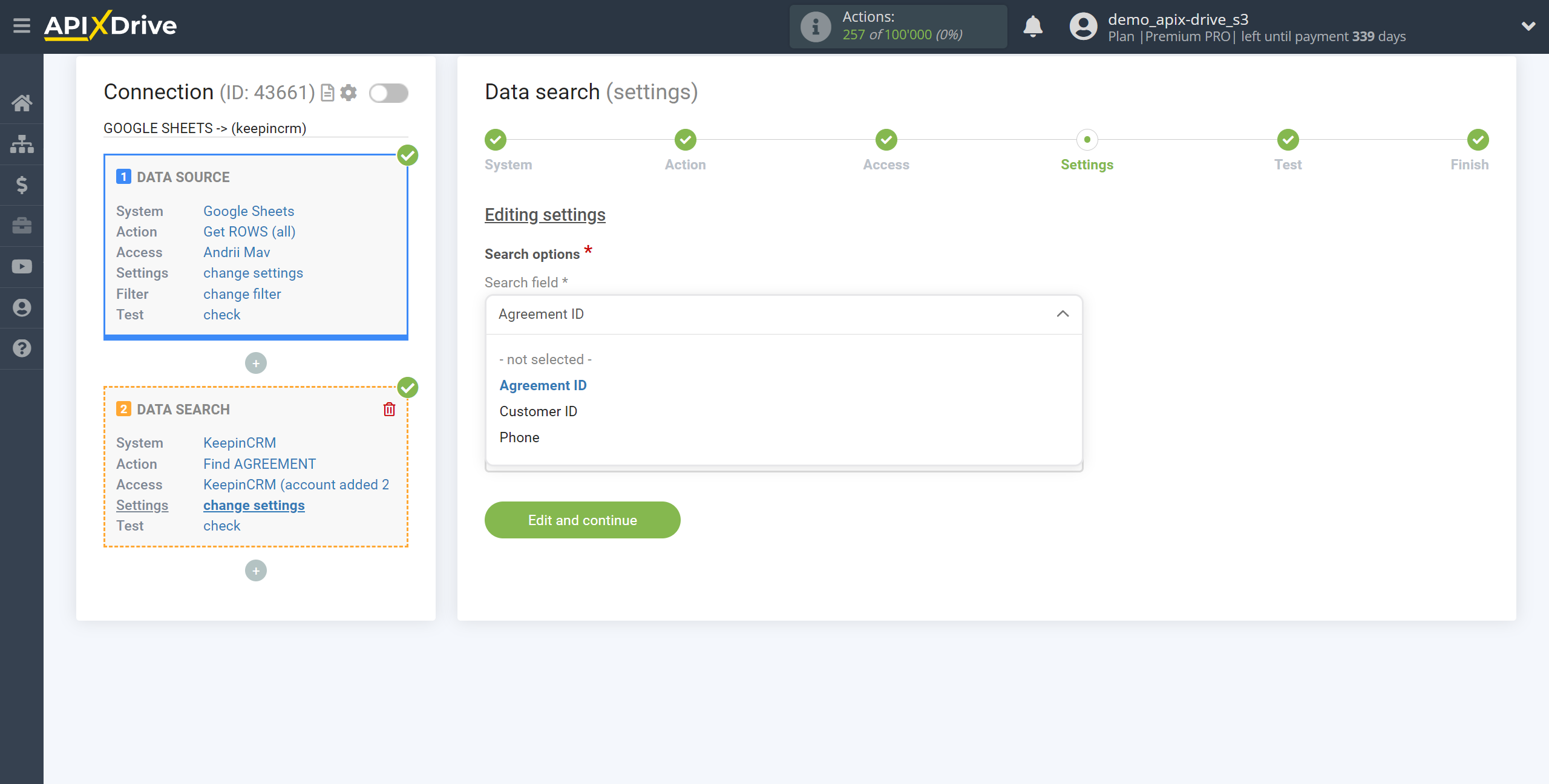Go to the System step

click(x=496, y=140)
